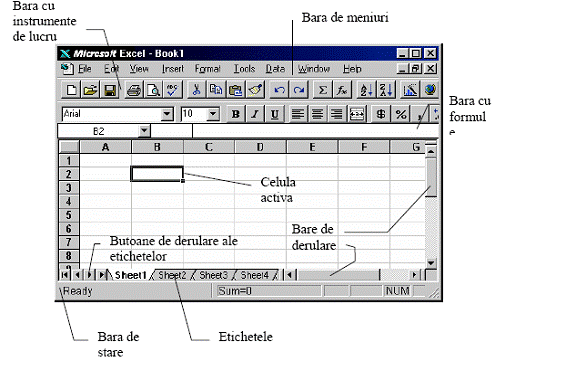Sort ascending with the A-Z icon
The width and height of the screenshot is (576, 371).
point(366,90)
